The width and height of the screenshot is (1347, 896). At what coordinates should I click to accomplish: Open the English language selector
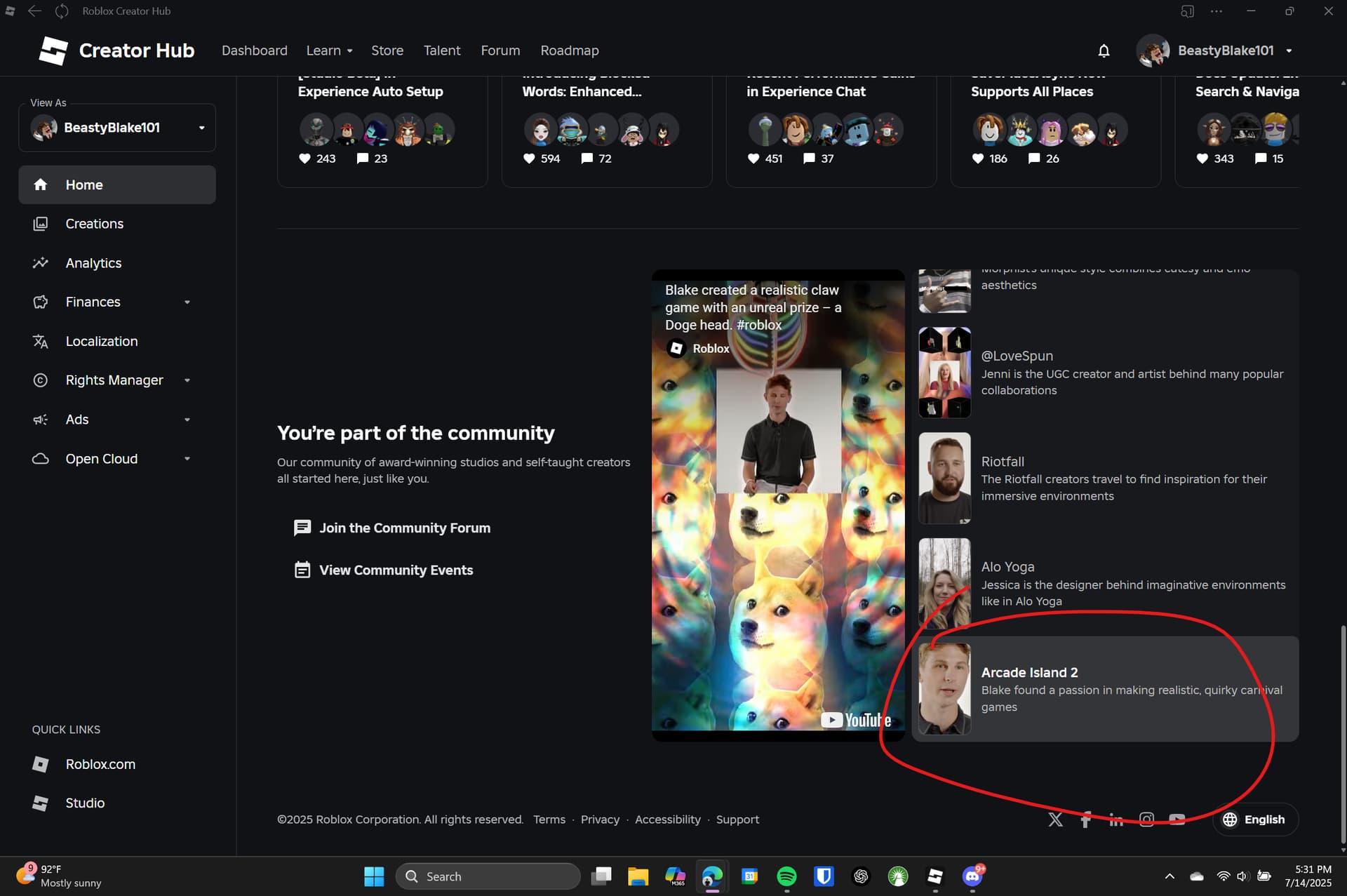coord(1256,819)
